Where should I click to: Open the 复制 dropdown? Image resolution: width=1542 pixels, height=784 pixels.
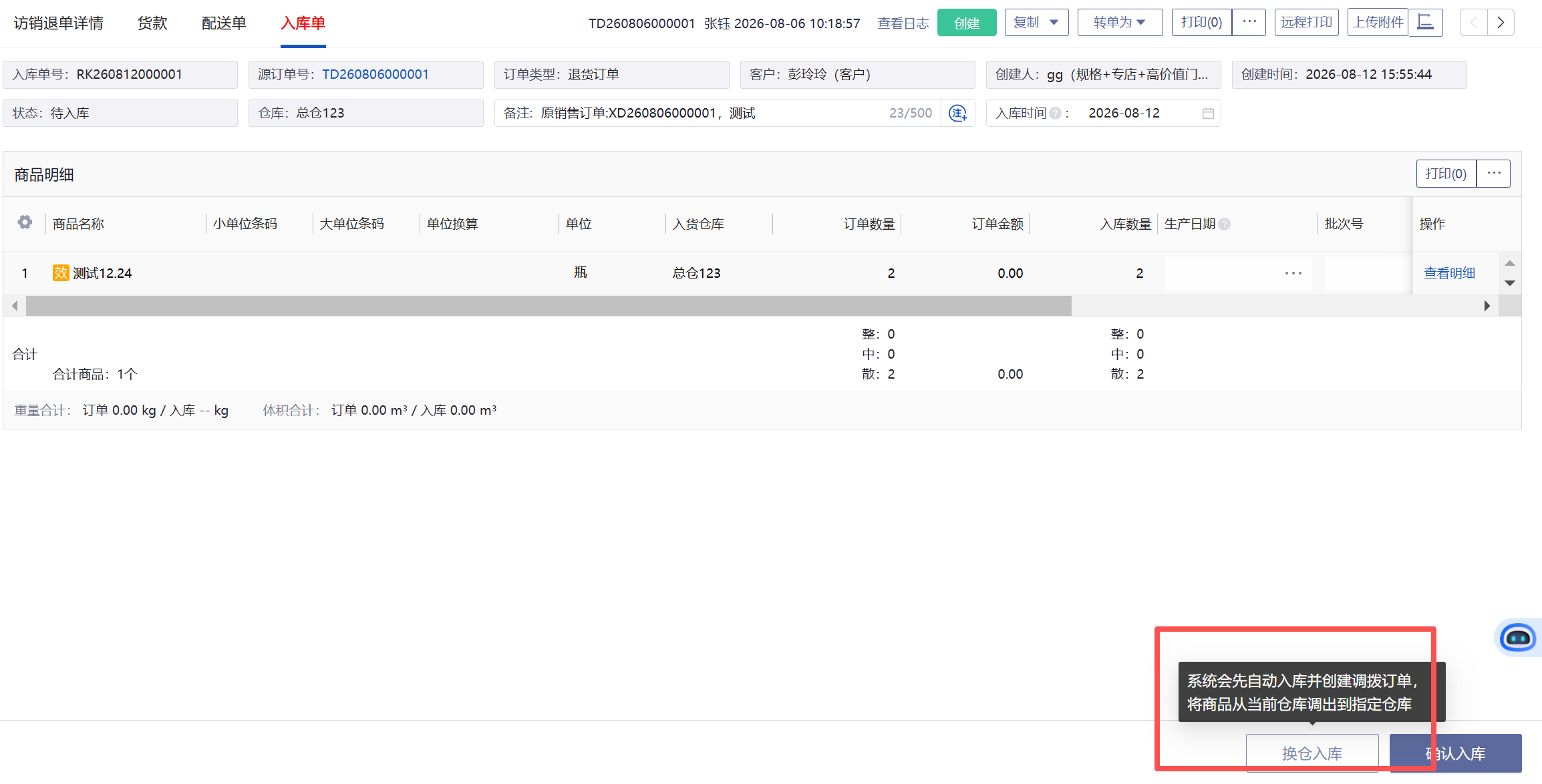[1036, 23]
